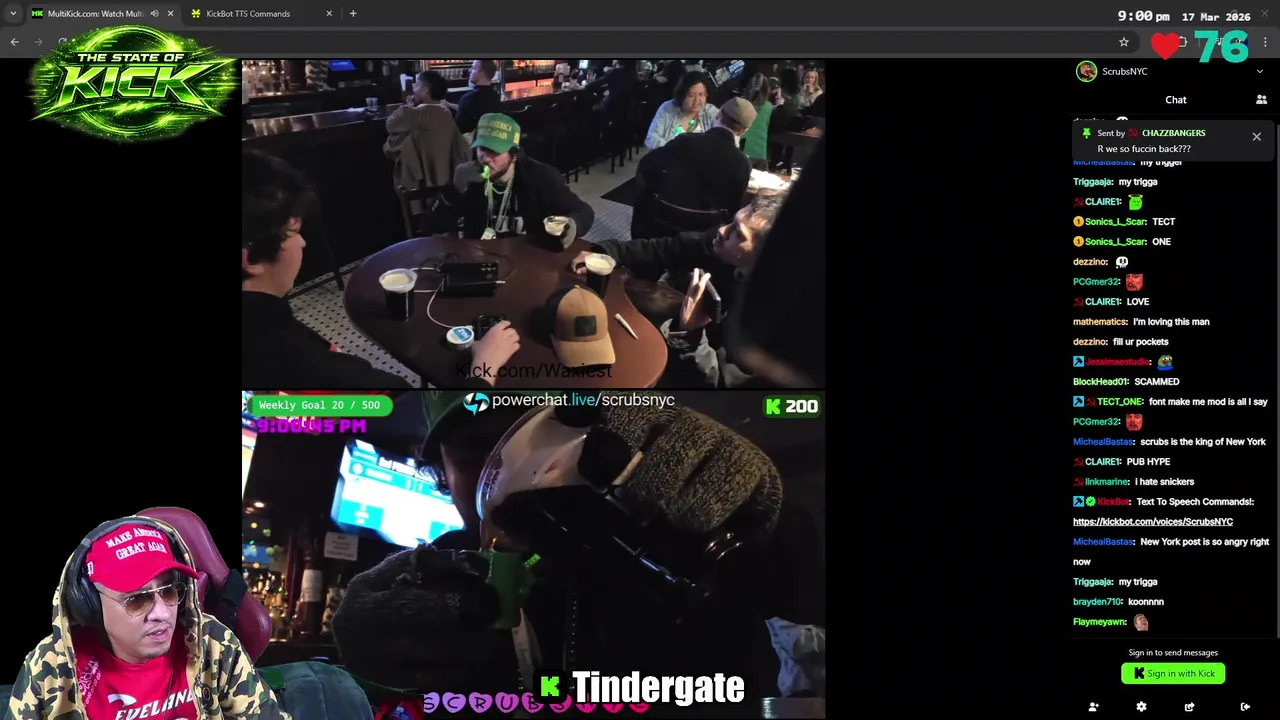Open the browser three-dot menu

point(1266,42)
